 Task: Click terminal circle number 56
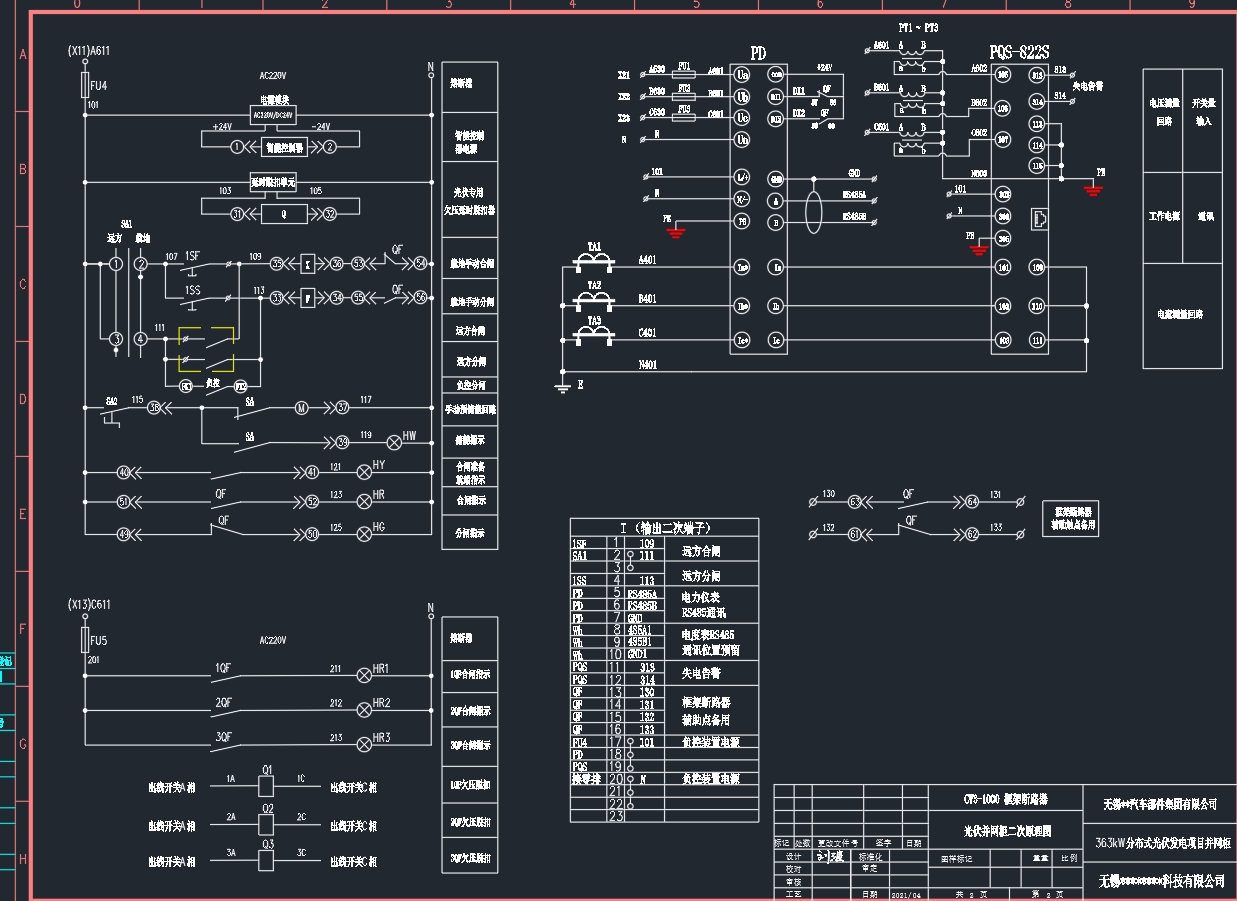[421, 298]
